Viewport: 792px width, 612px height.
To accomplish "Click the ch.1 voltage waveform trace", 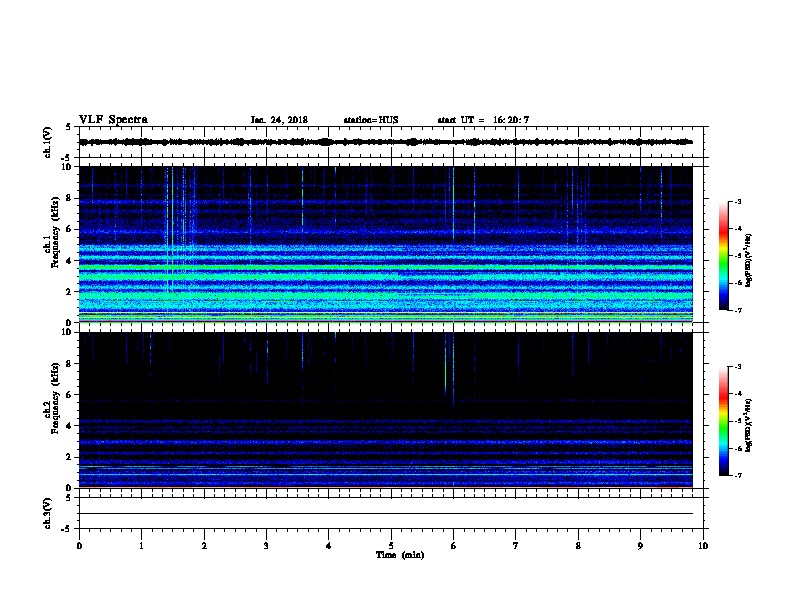I will click(x=385, y=142).
